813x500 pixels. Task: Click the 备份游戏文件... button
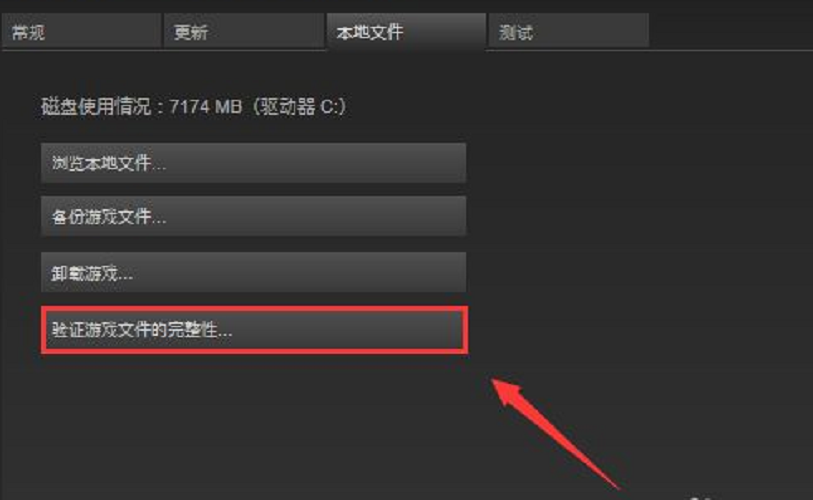click(254, 216)
